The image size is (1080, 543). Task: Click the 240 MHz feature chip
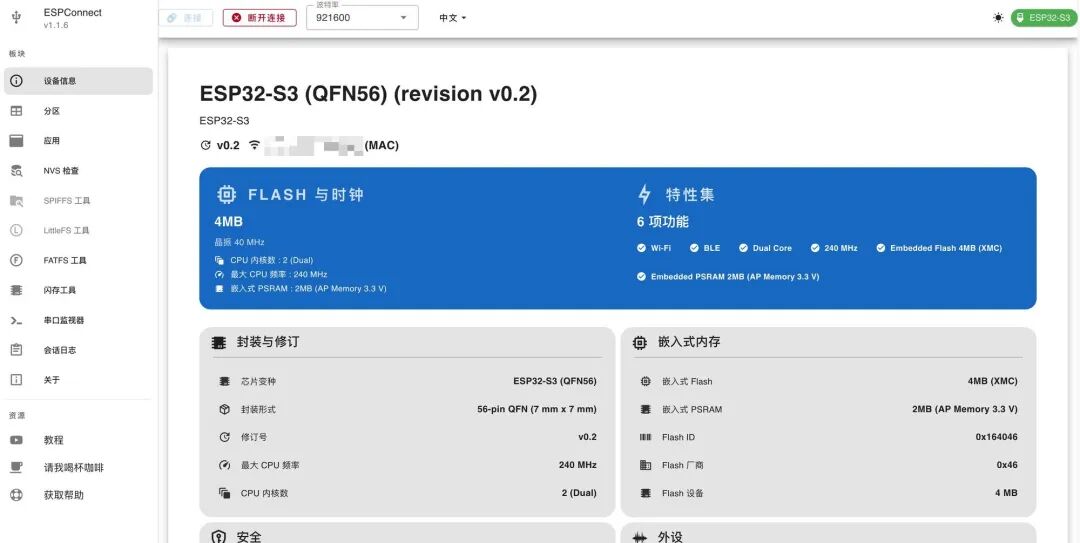834,248
